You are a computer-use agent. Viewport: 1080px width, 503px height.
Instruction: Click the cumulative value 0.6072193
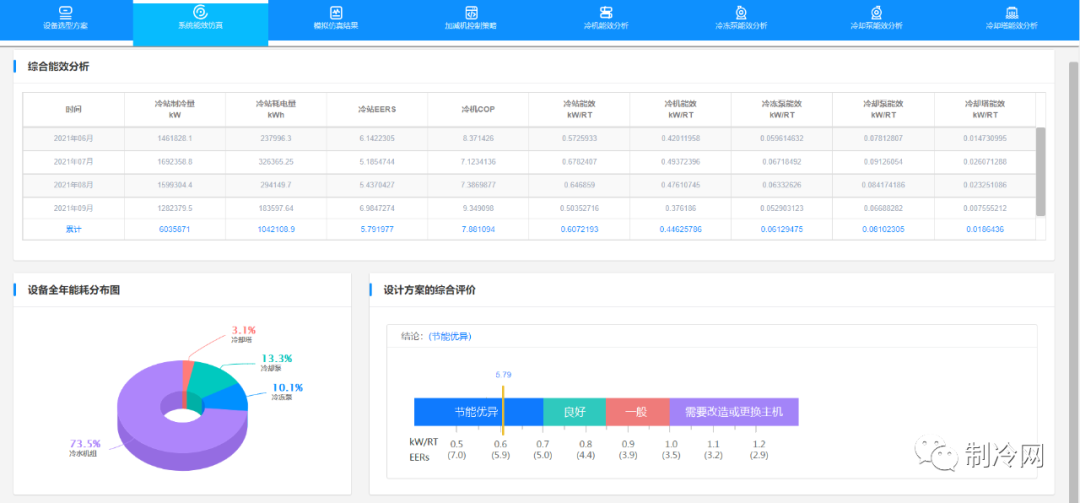tap(579, 229)
